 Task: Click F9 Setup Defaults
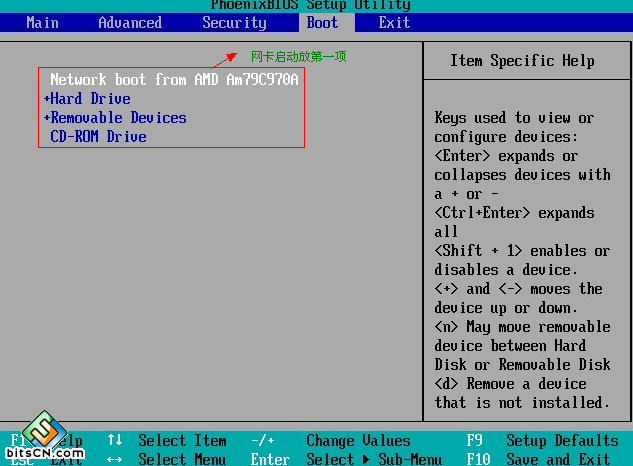(542, 441)
